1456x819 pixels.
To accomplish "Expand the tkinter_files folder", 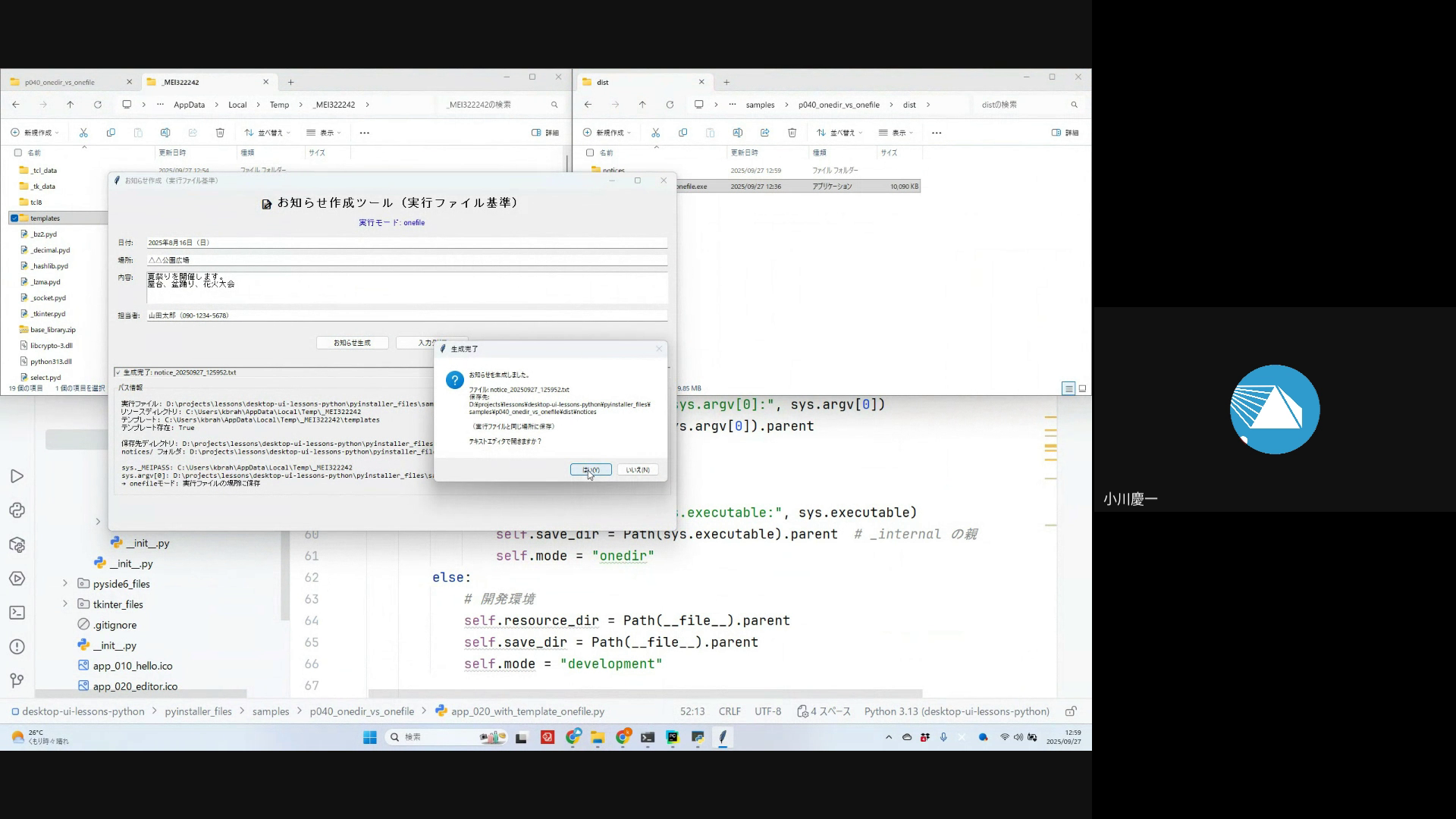I will tap(65, 604).
